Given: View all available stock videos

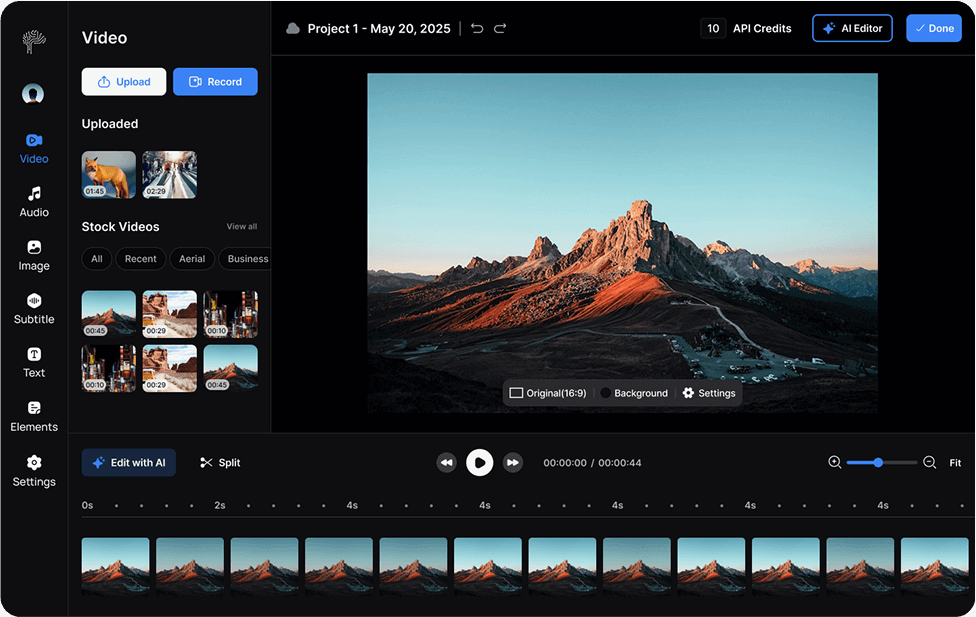Looking at the screenshot, I should (241, 226).
